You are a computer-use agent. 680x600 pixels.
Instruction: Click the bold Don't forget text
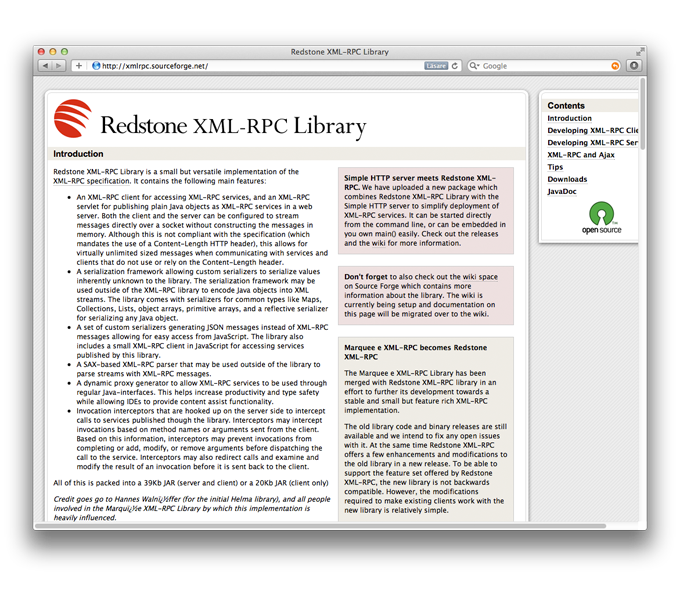(366, 277)
